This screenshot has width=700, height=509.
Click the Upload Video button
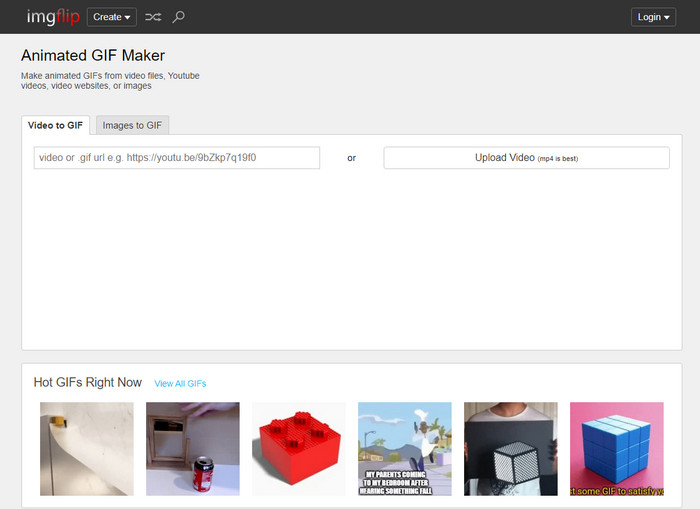click(526, 158)
